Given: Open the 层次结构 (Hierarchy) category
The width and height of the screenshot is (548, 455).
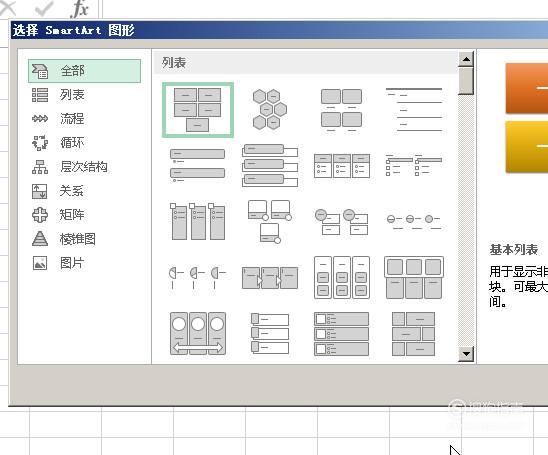Looking at the screenshot, I should pos(69,167).
